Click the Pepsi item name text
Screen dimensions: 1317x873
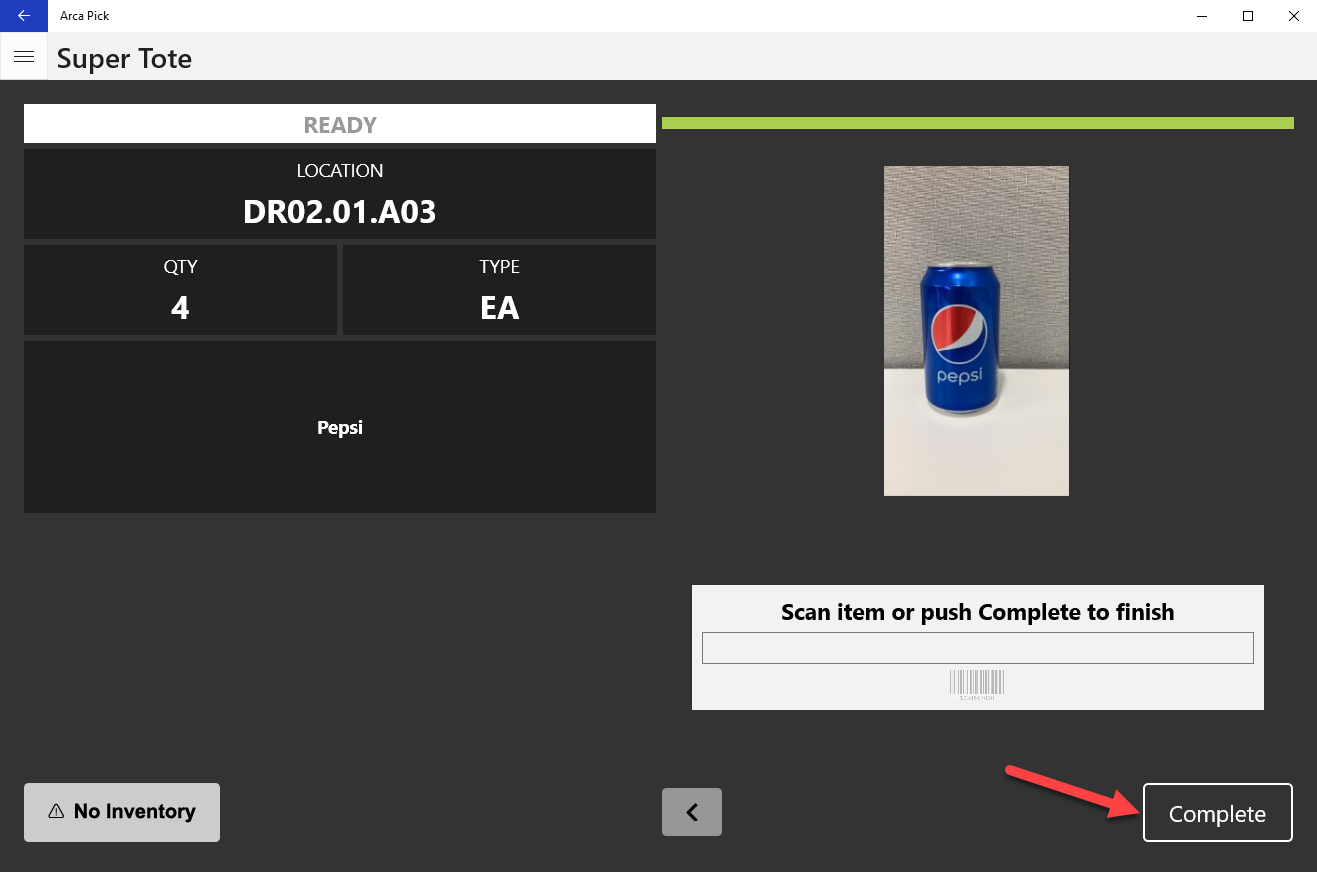click(340, 427)
